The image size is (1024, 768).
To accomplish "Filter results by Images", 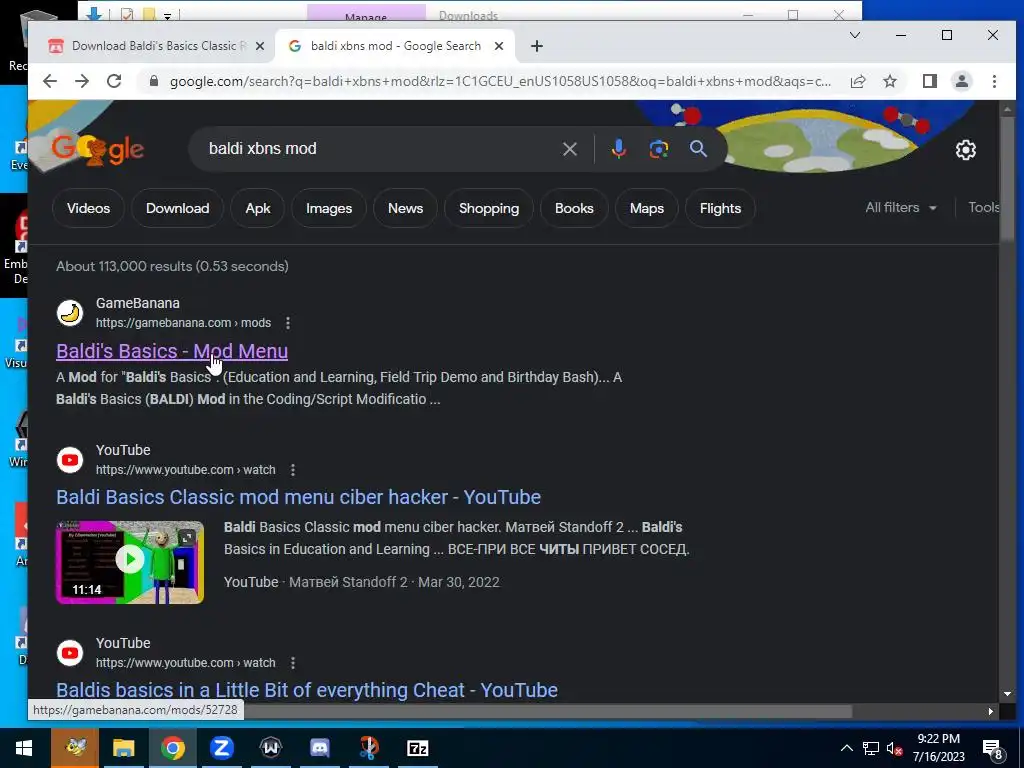I will coord(329,208).
